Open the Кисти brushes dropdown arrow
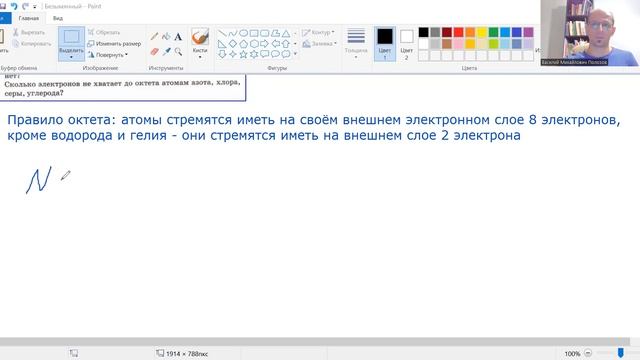Viewport: 640px width, 360px height. click(200, 57)
